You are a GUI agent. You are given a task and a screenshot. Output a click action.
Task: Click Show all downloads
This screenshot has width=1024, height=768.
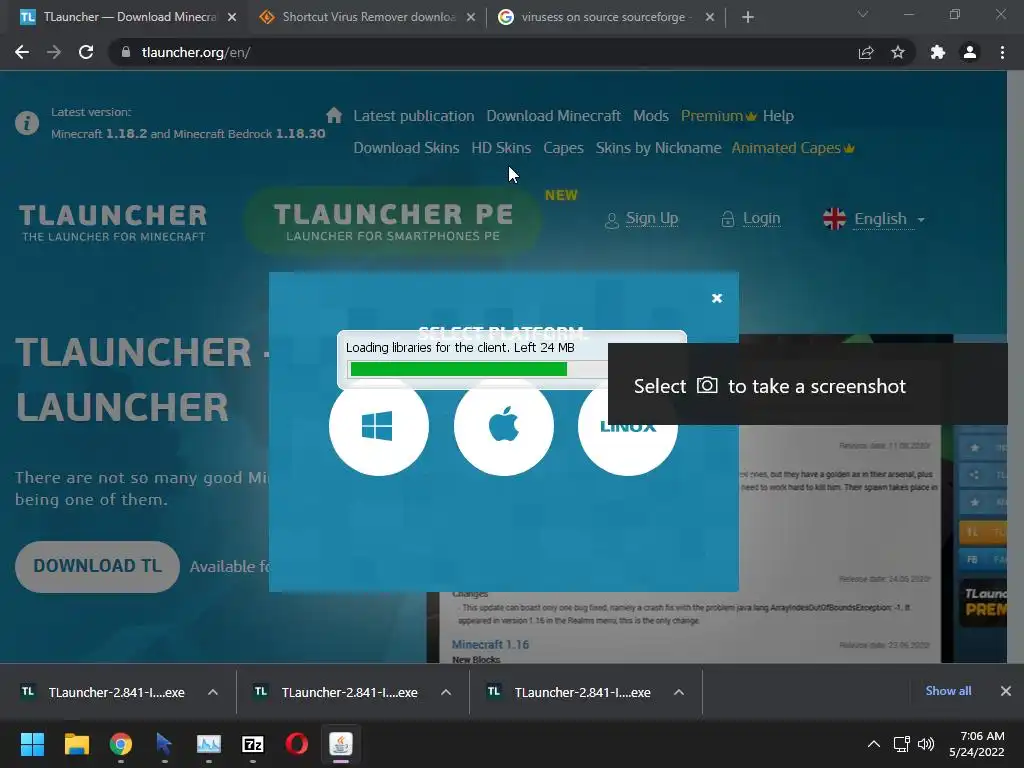(948, 691)
